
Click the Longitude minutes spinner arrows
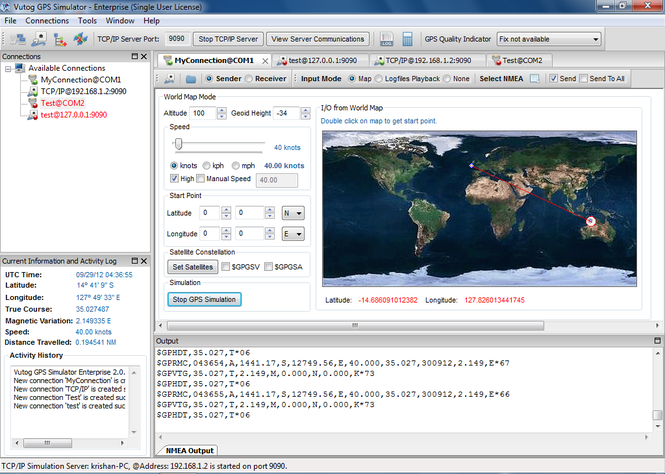tap(270, 234)
